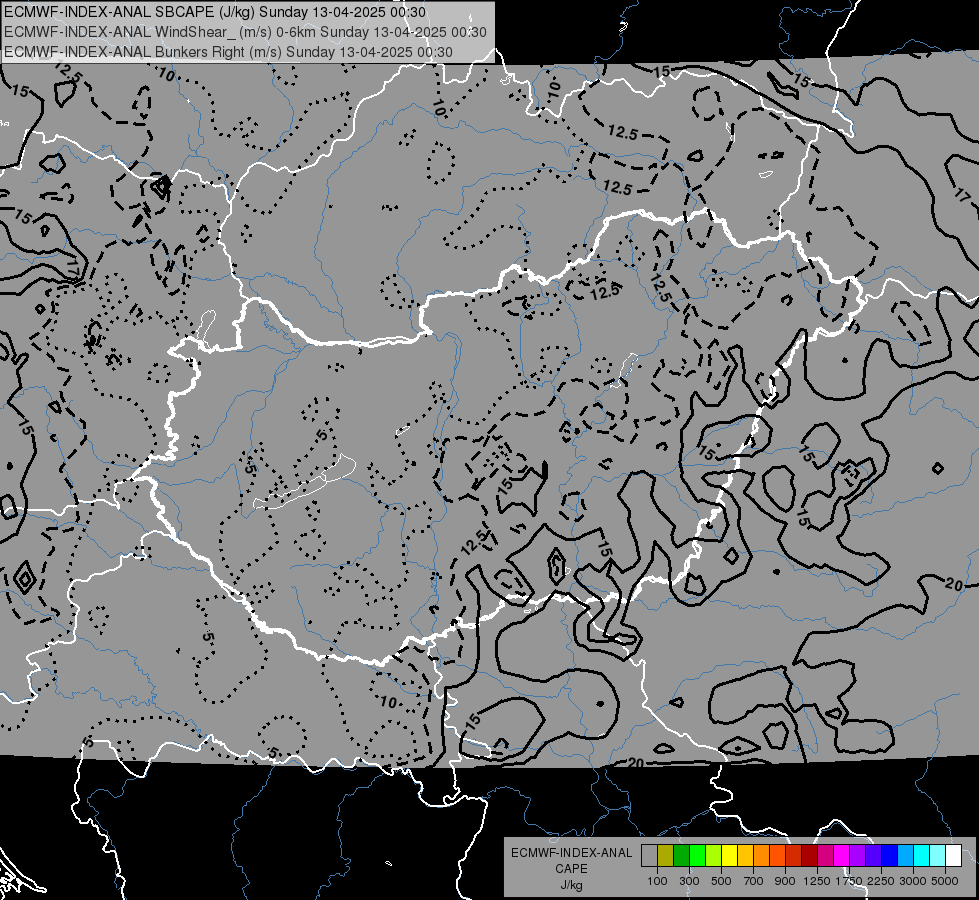Select the pure blue legend swatch
Viewport: 979px width, 900px height.
(890, 855)
